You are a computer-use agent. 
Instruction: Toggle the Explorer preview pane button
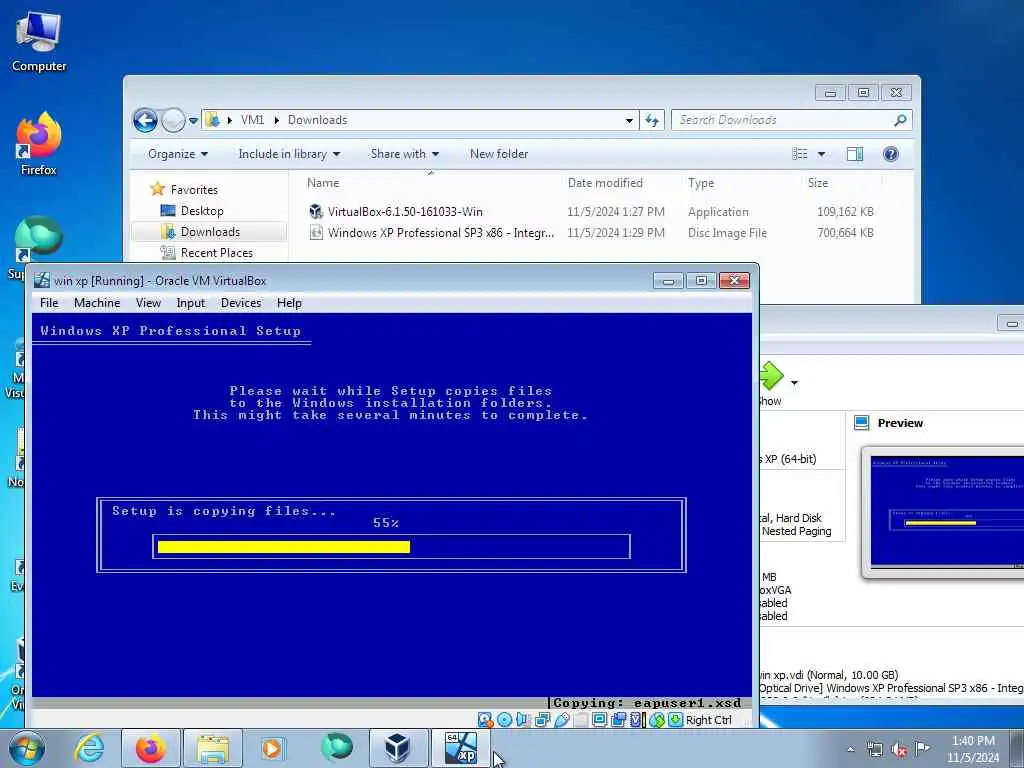click(x=855, y=153)
